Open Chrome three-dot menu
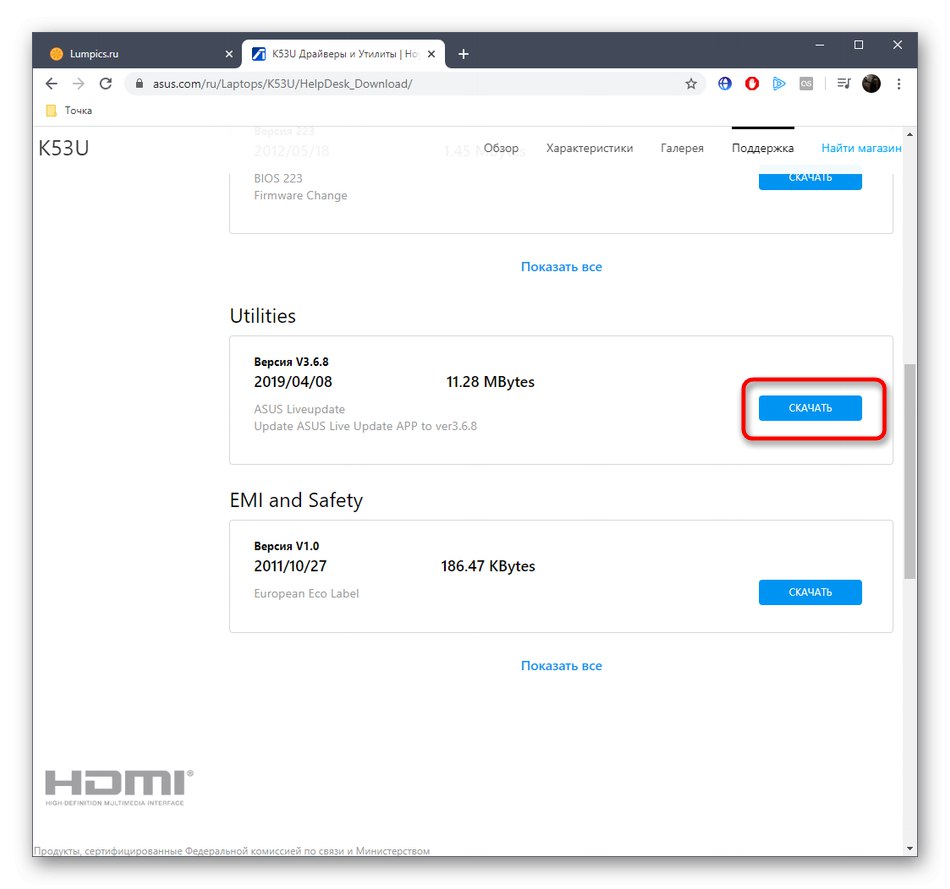This screenshot has height=889, width=950. click(899, 84)
